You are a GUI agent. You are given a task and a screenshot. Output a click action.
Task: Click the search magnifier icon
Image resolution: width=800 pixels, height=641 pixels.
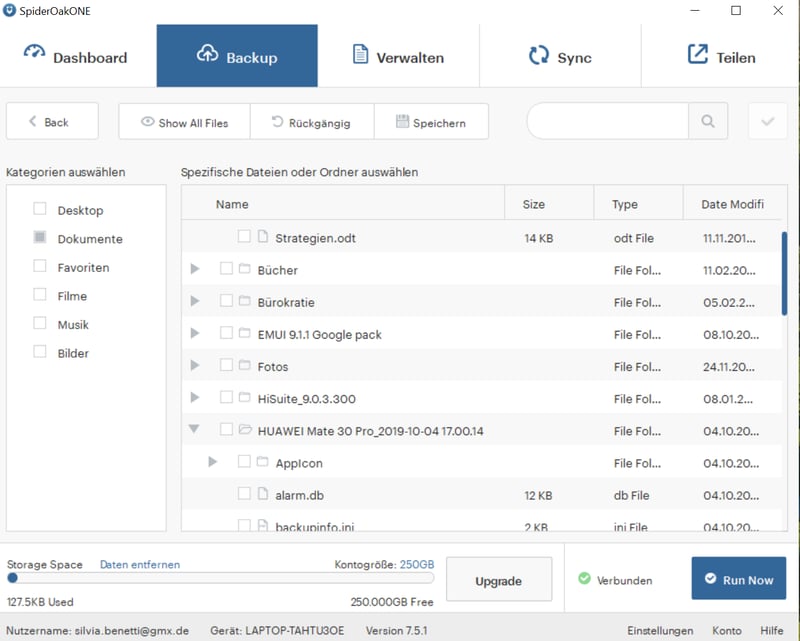click(708, 122)
